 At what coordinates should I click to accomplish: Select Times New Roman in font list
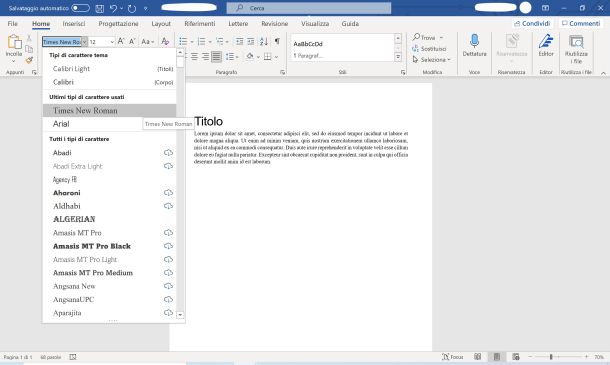110,111
